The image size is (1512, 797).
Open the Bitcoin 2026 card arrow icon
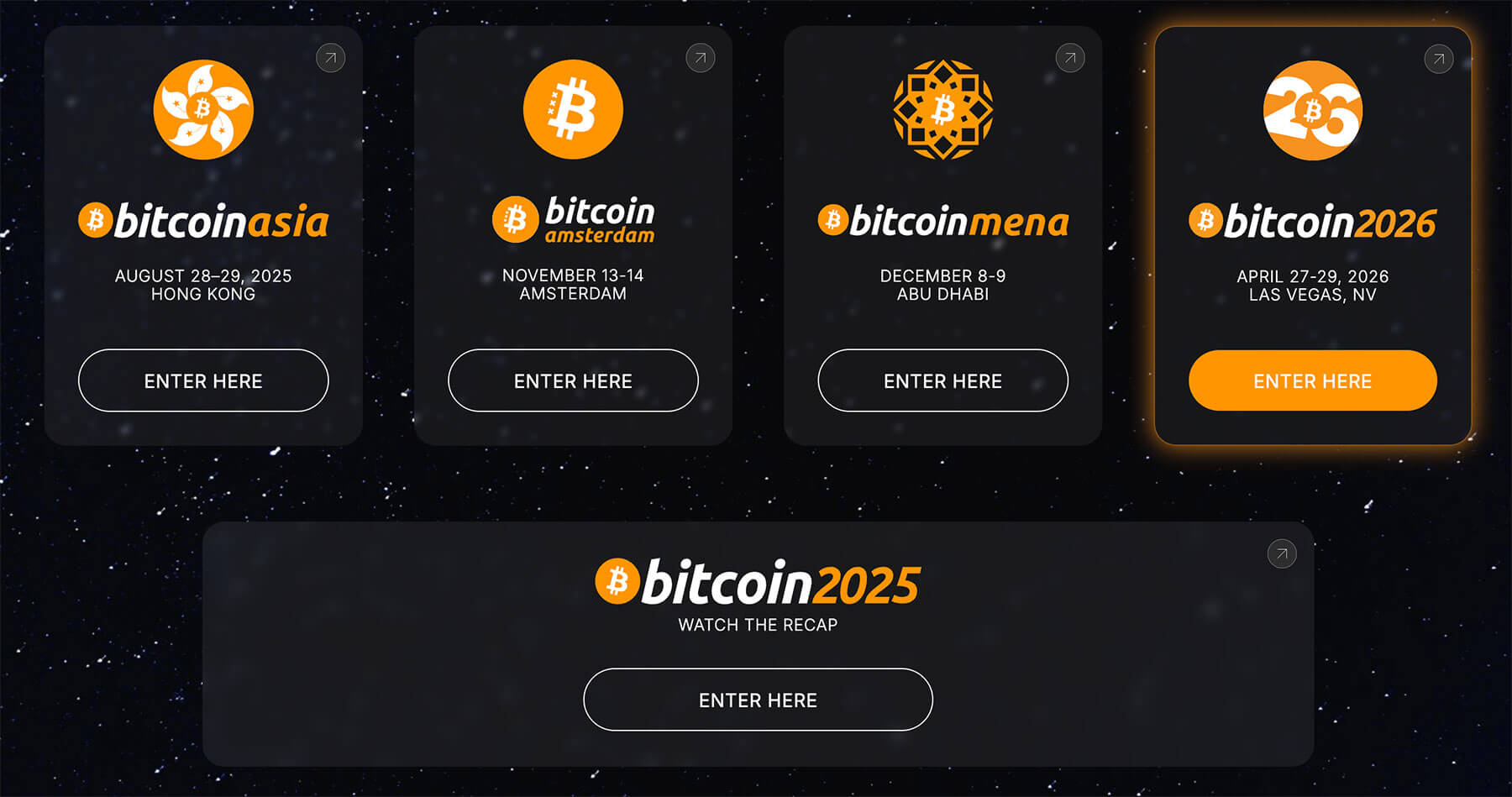coord(1439,59)
